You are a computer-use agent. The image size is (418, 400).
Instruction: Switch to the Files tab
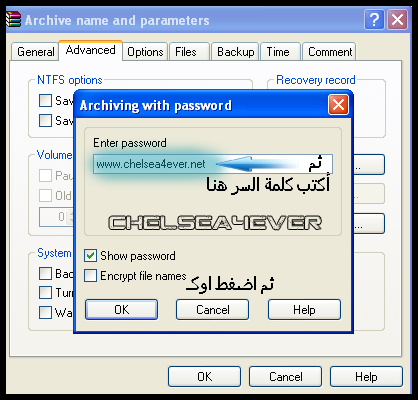tap(189, 52)
